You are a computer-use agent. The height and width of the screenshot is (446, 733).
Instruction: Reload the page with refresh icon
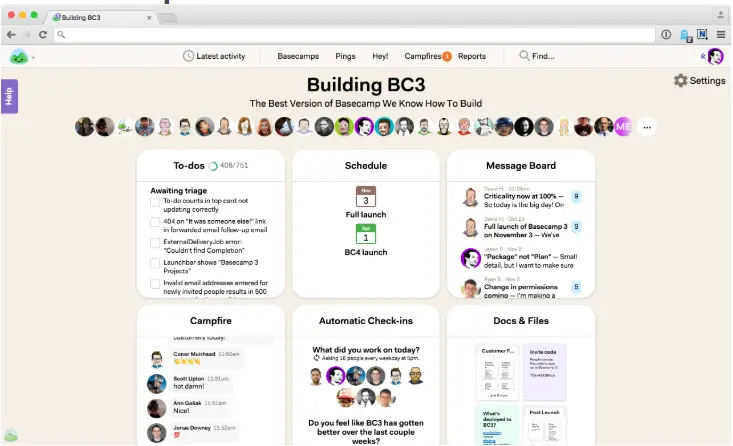pos(43,35)
